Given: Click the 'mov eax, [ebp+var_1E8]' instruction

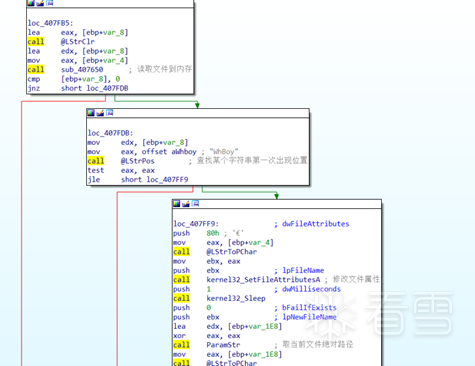Looking at the screenshot, I should (228, 354).
